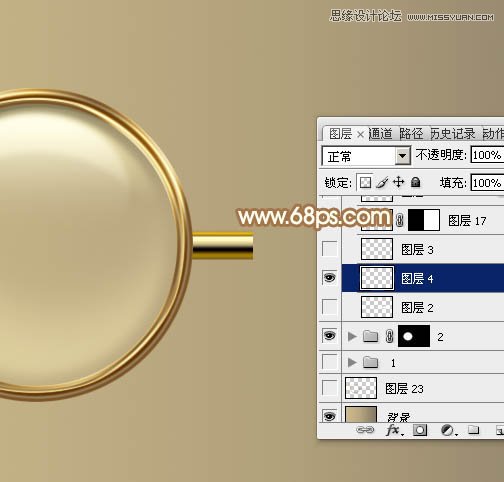Viewport: 504px width, 482px height.
Task: Expand group 1 disclosure triangle
Action: pyautogui.click(x=352, y=362)
